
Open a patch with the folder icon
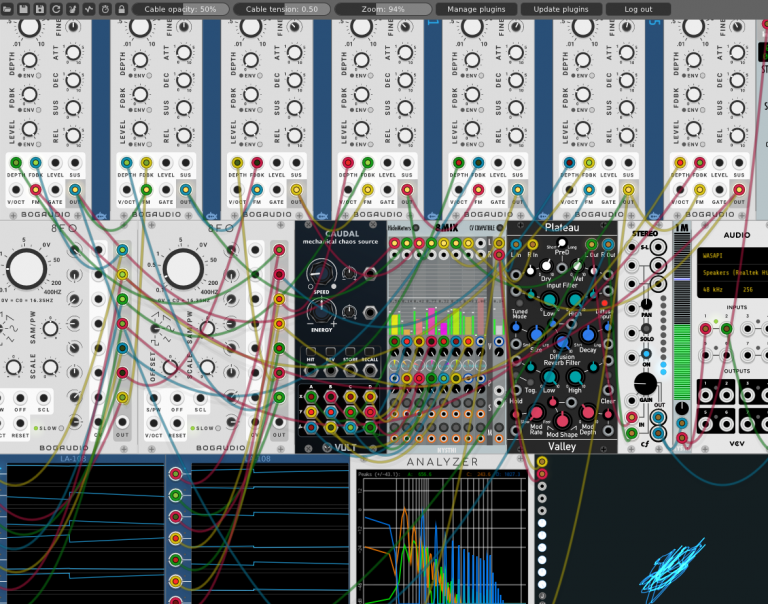(7, 9)
